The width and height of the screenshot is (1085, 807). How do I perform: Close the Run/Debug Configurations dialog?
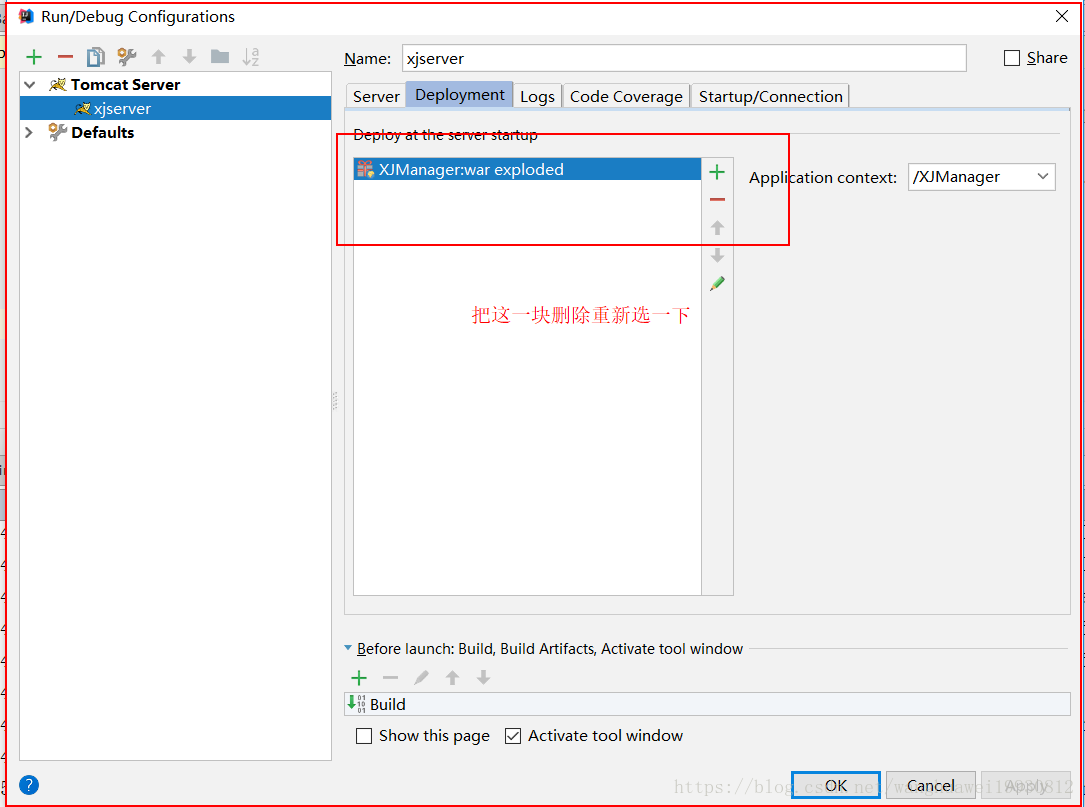pyautogui.click(x=1062, y=16)
